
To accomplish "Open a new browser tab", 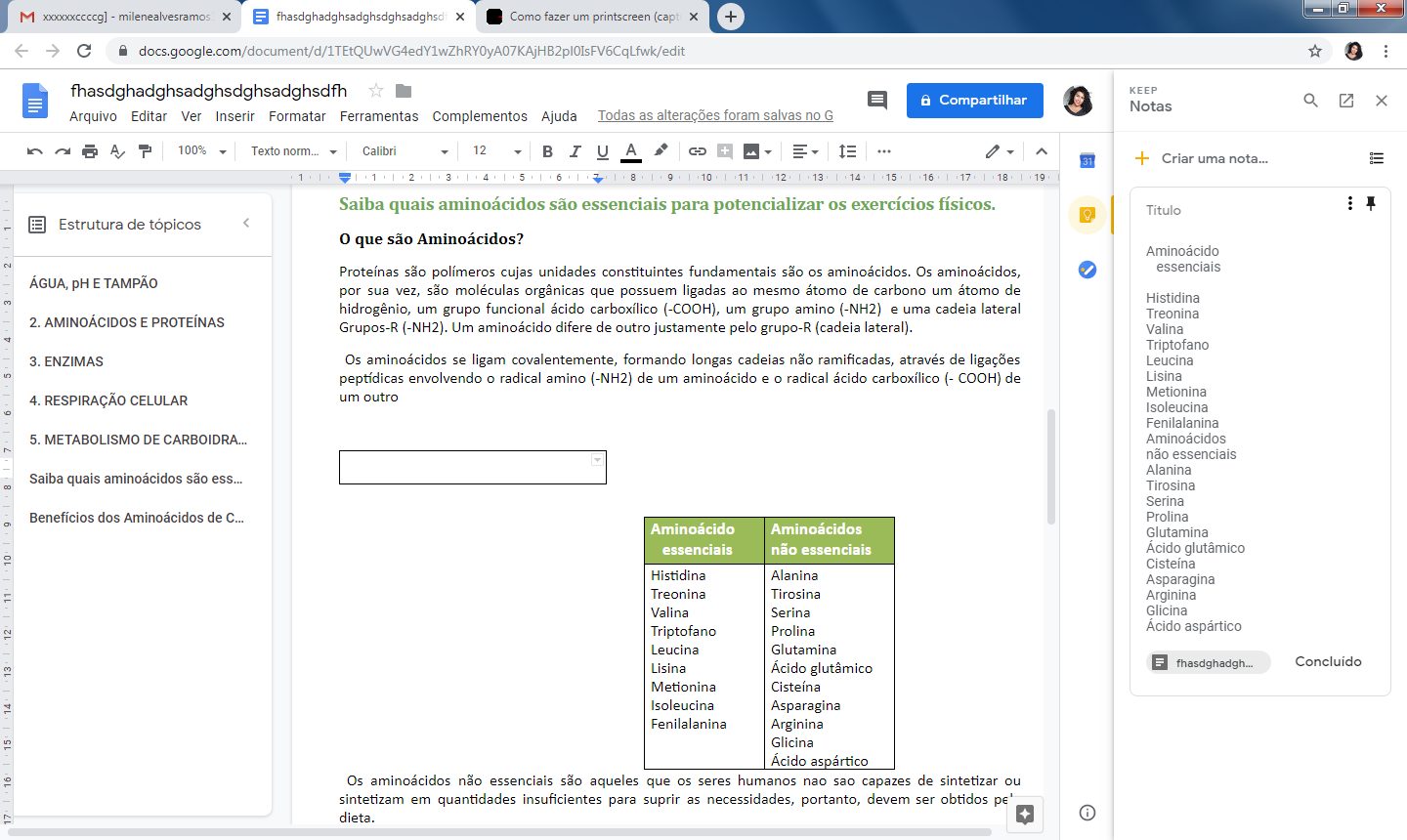I will pyautogui.click(x=730, y=17).
